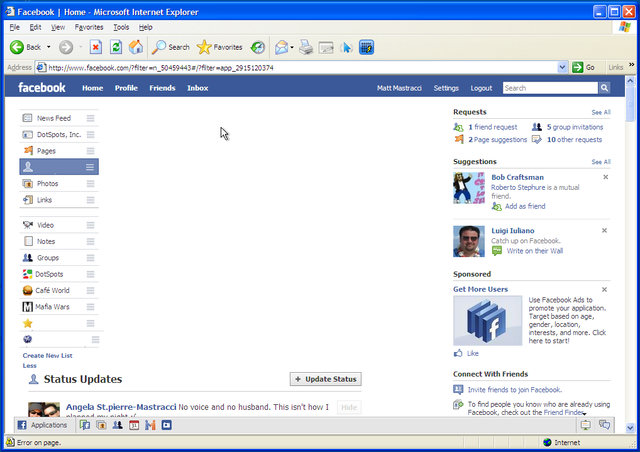Image resolution: width=640 pixels, height=452 pixels.
Task: Open the Profile link
Action: (x=126, y=88)
